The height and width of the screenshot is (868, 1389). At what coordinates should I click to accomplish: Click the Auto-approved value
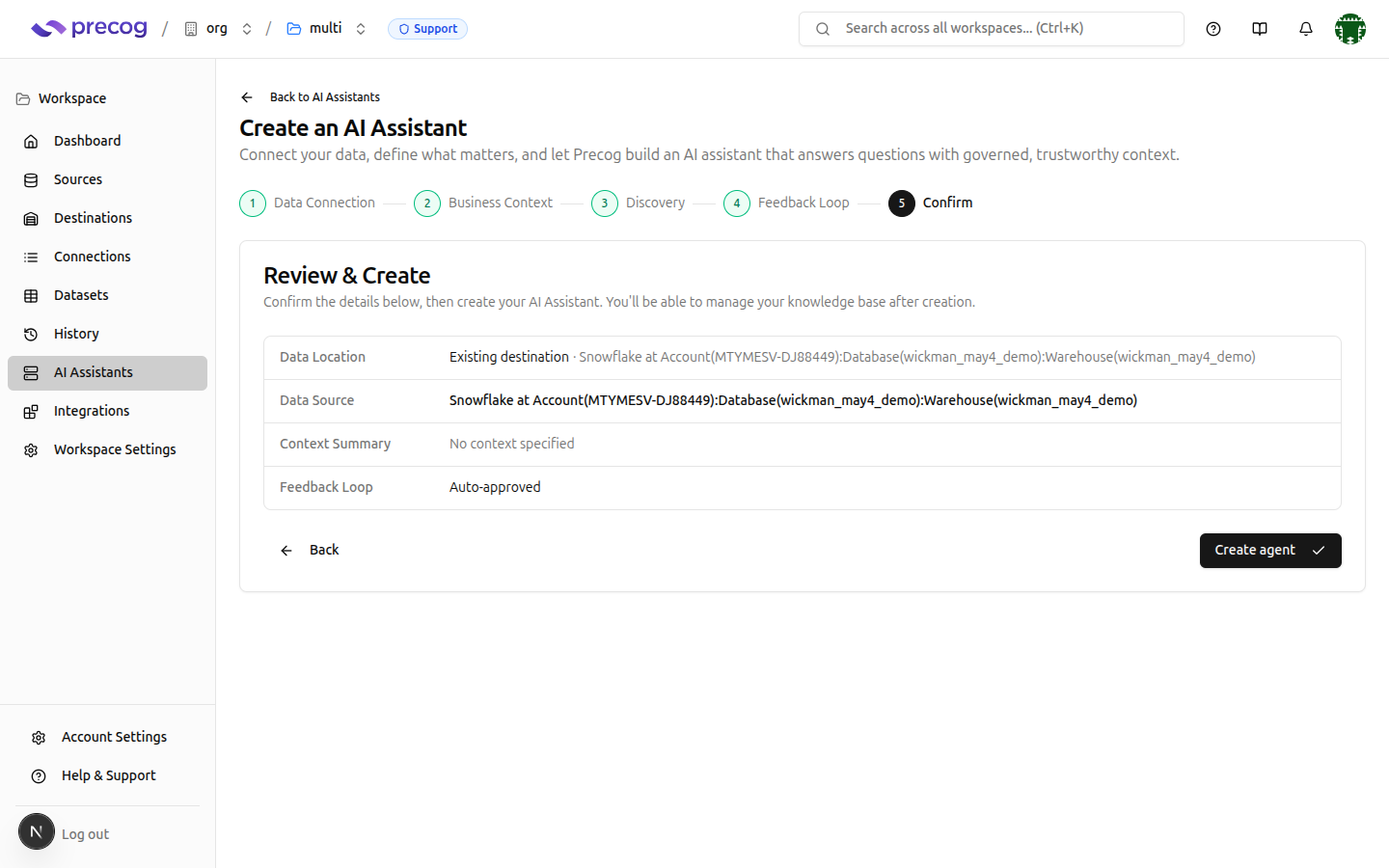coord(495,487)
